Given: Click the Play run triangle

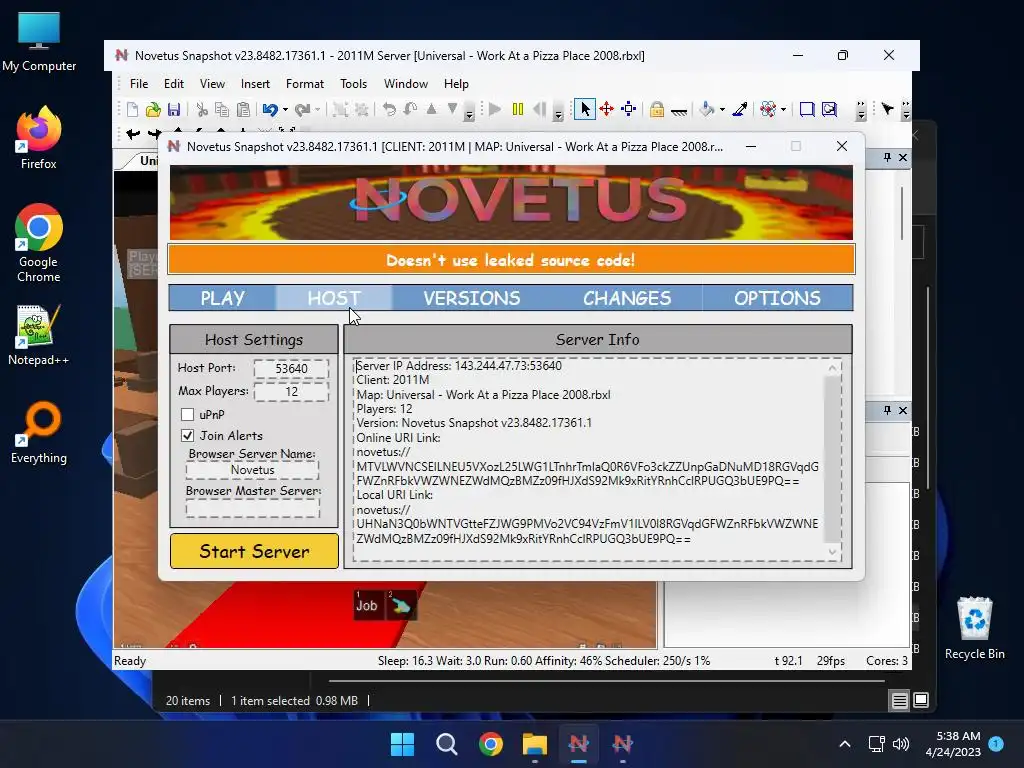Looking at the screenshot, I should [x=495, y=109].
